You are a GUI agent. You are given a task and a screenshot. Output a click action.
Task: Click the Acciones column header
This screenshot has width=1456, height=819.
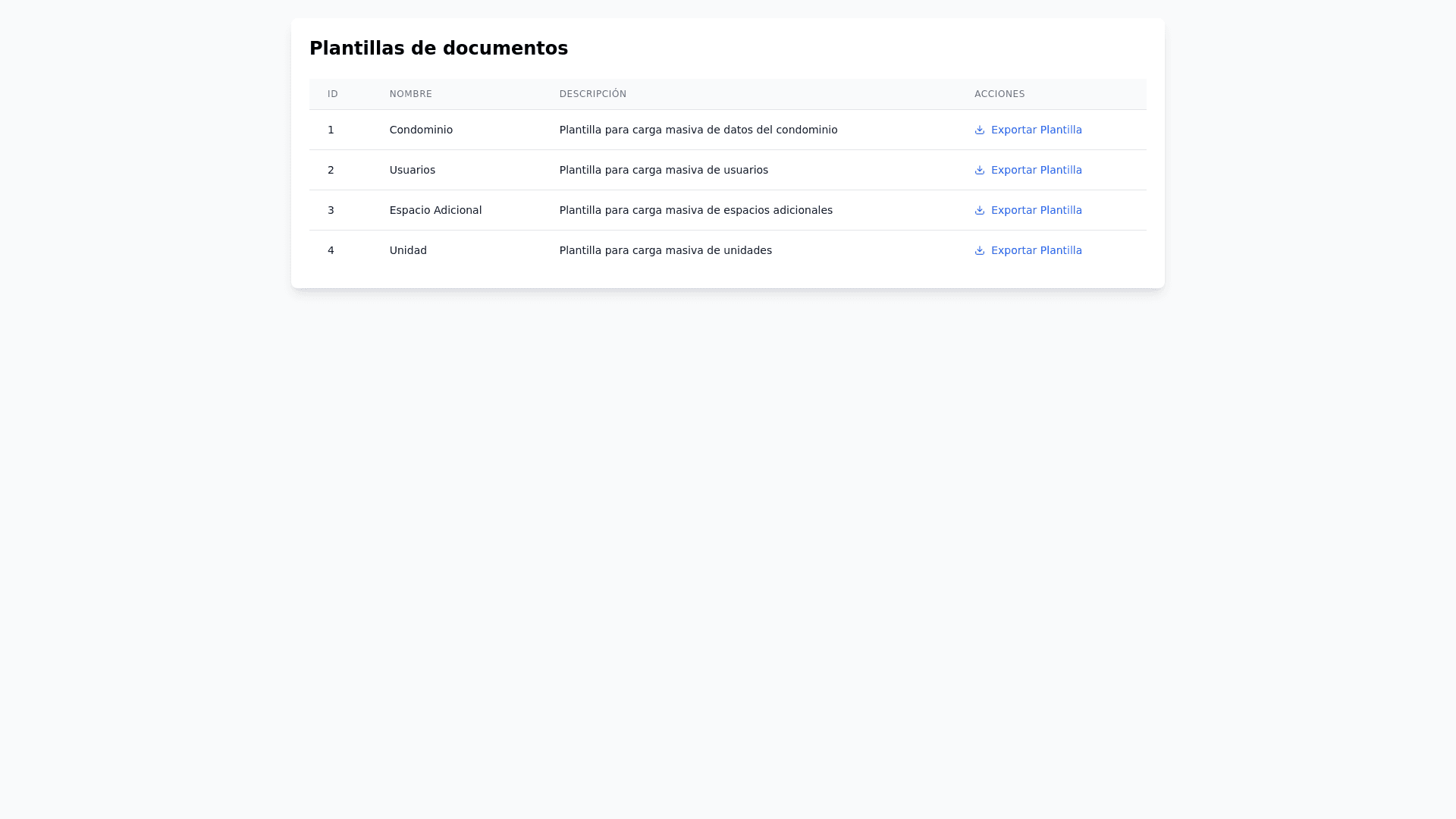click(999, 94)
